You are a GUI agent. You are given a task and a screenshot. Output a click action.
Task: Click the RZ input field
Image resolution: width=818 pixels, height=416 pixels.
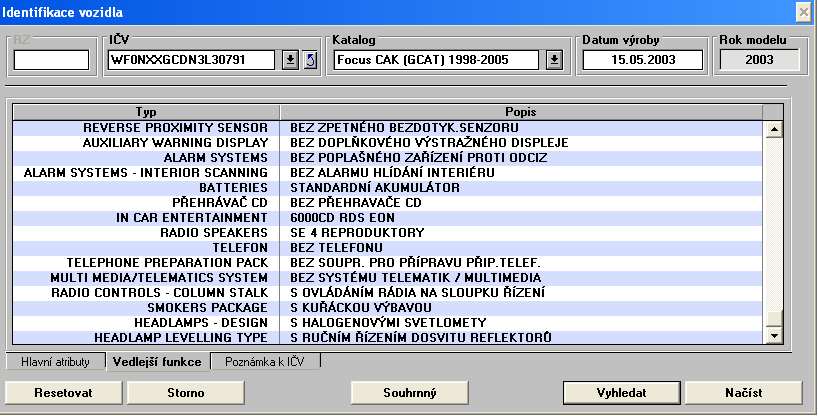point(51,60)
